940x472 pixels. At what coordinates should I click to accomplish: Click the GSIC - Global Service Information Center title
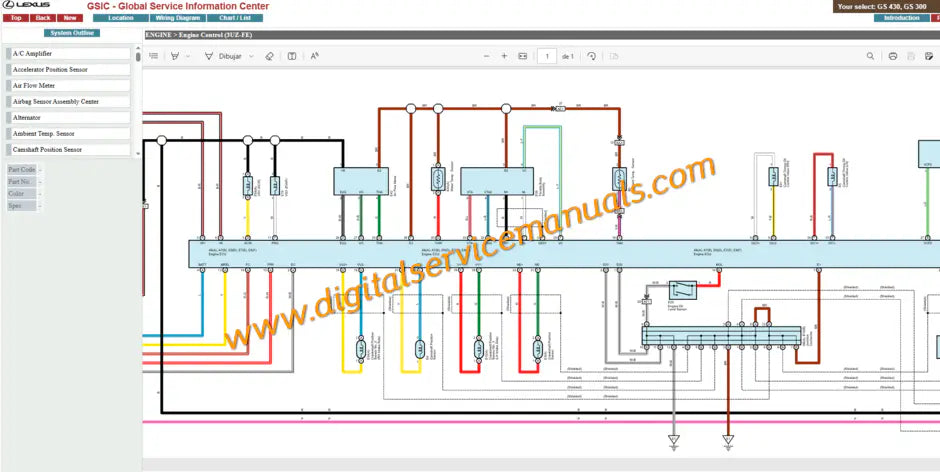pos(178,6)
